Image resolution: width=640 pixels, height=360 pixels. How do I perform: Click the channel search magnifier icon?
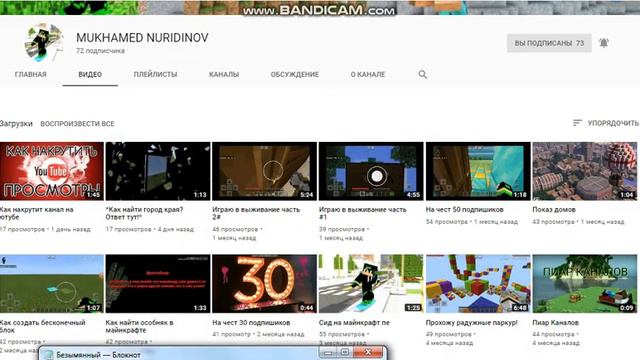[x=422, y=74]
